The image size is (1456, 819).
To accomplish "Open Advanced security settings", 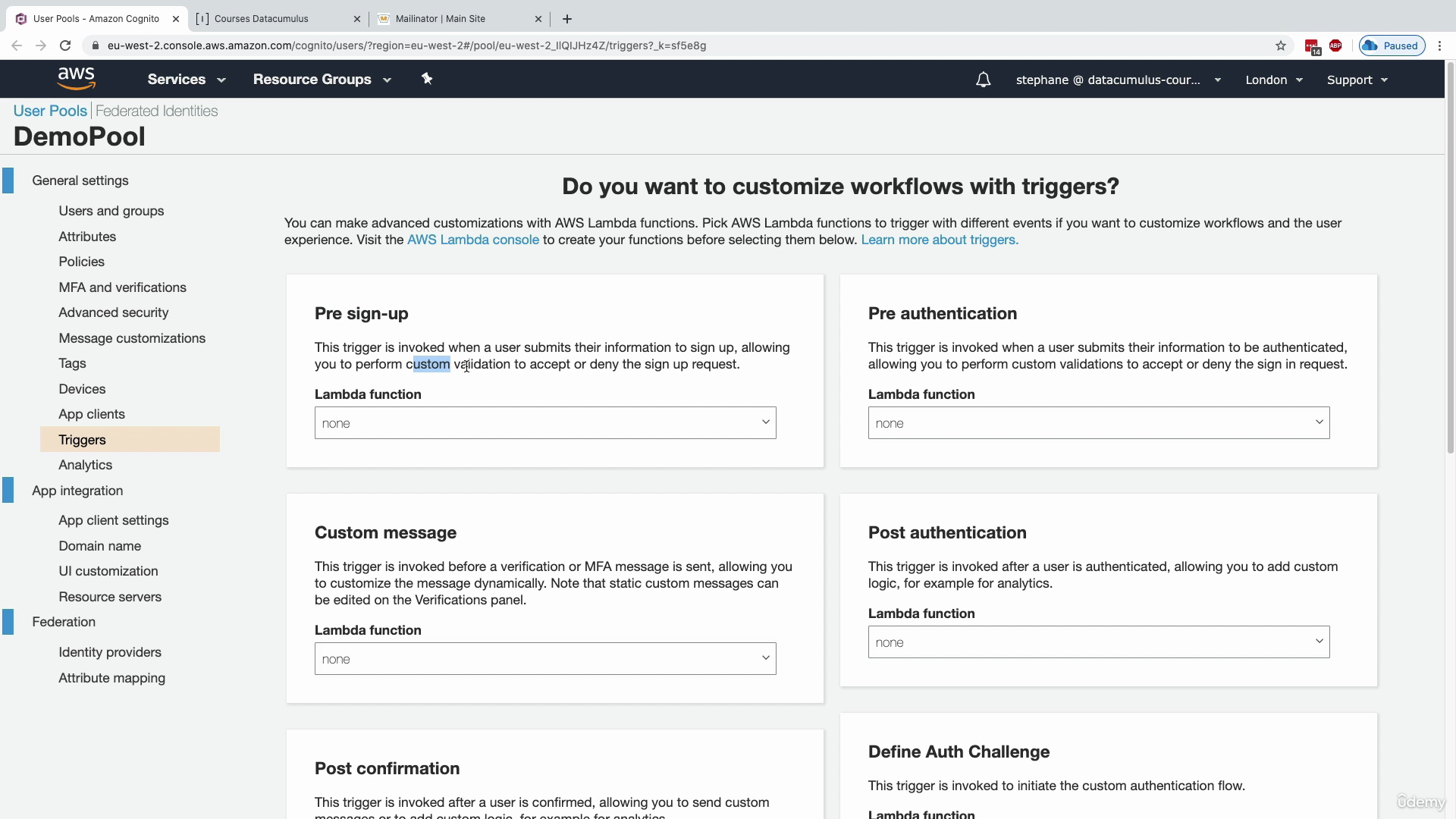I will point(114,312).
